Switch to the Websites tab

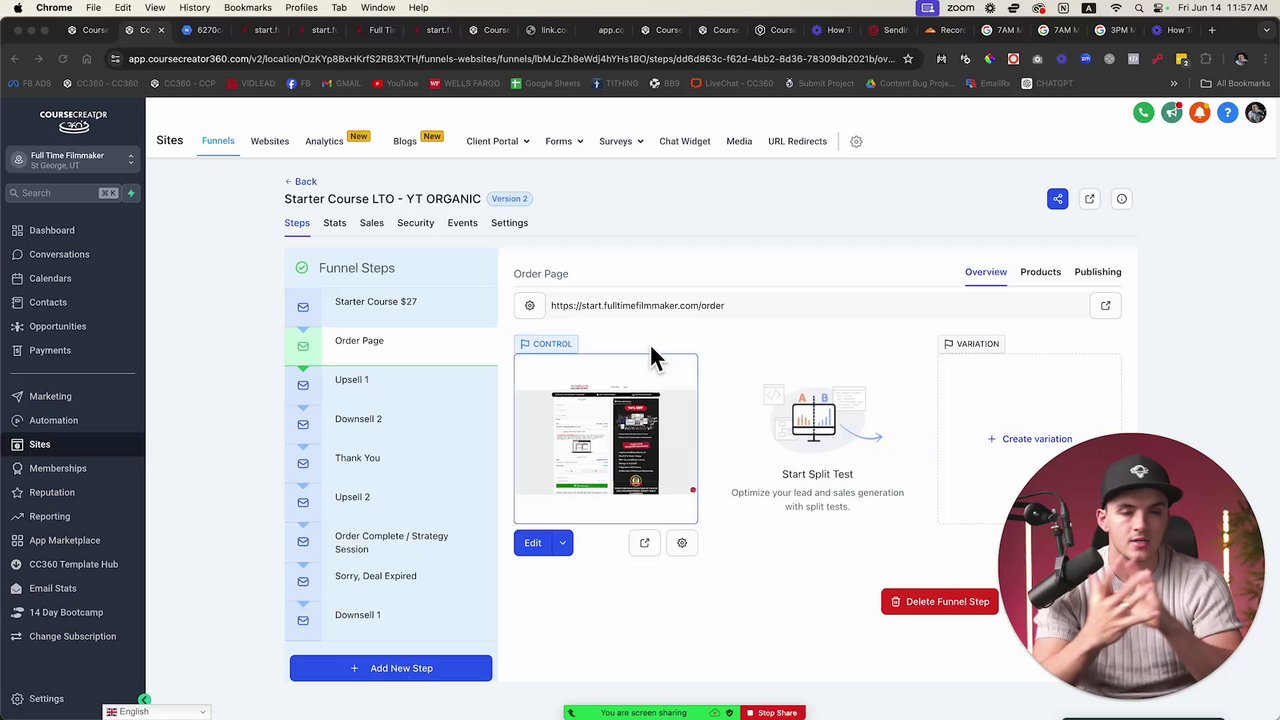coord(270,142)
